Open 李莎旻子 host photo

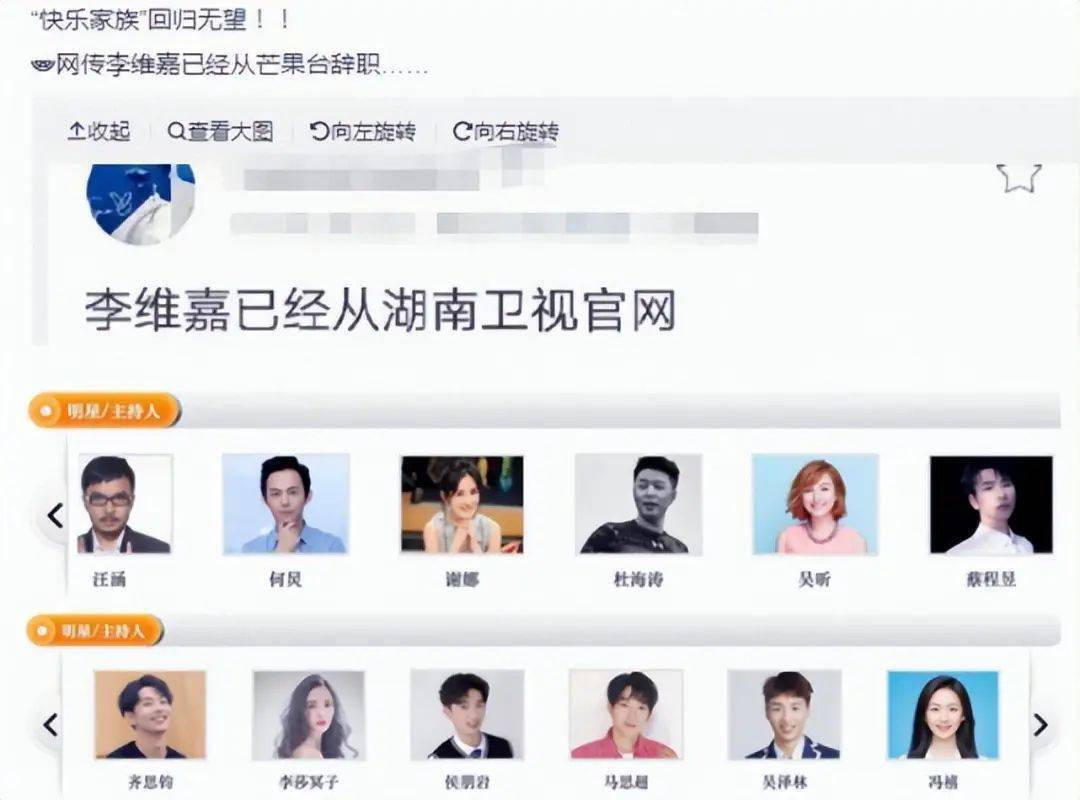tap(309, 715)
